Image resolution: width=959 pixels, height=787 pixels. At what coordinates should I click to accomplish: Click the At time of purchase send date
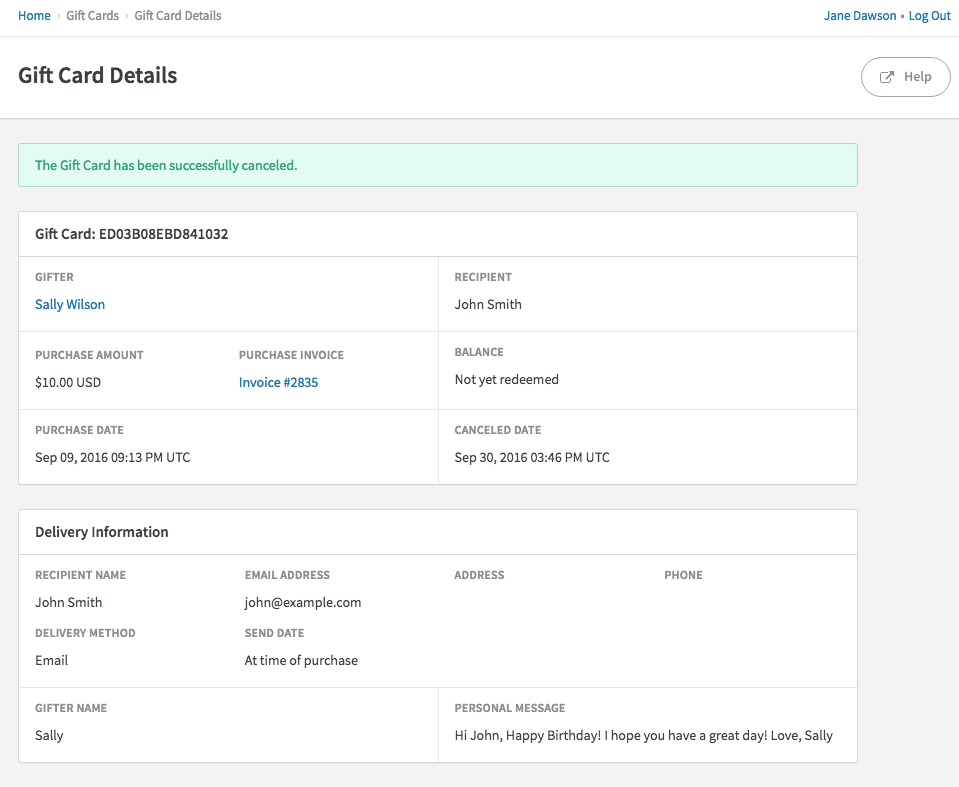[301, 660]
